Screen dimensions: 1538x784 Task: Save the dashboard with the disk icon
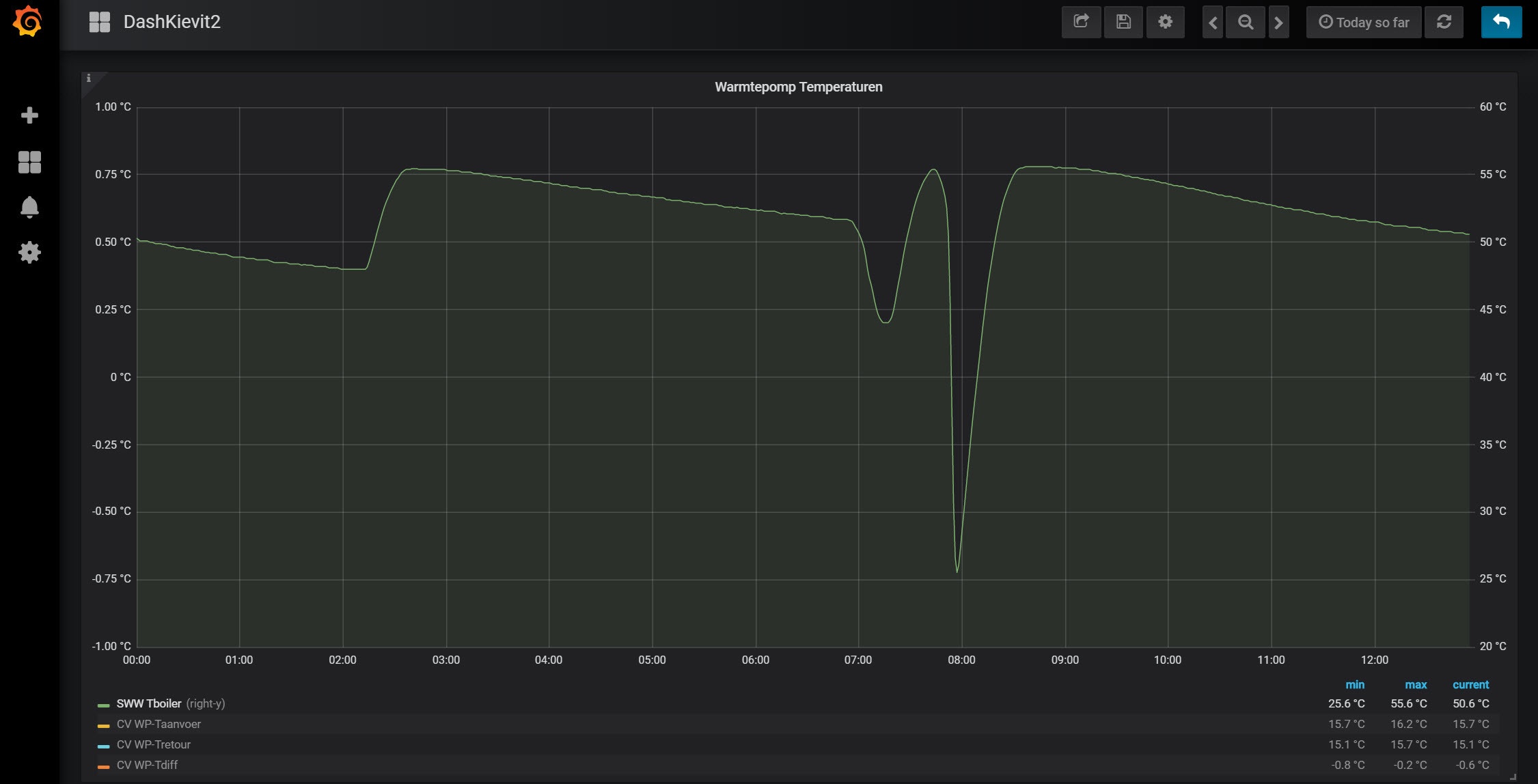click(x=1123, y=22)
